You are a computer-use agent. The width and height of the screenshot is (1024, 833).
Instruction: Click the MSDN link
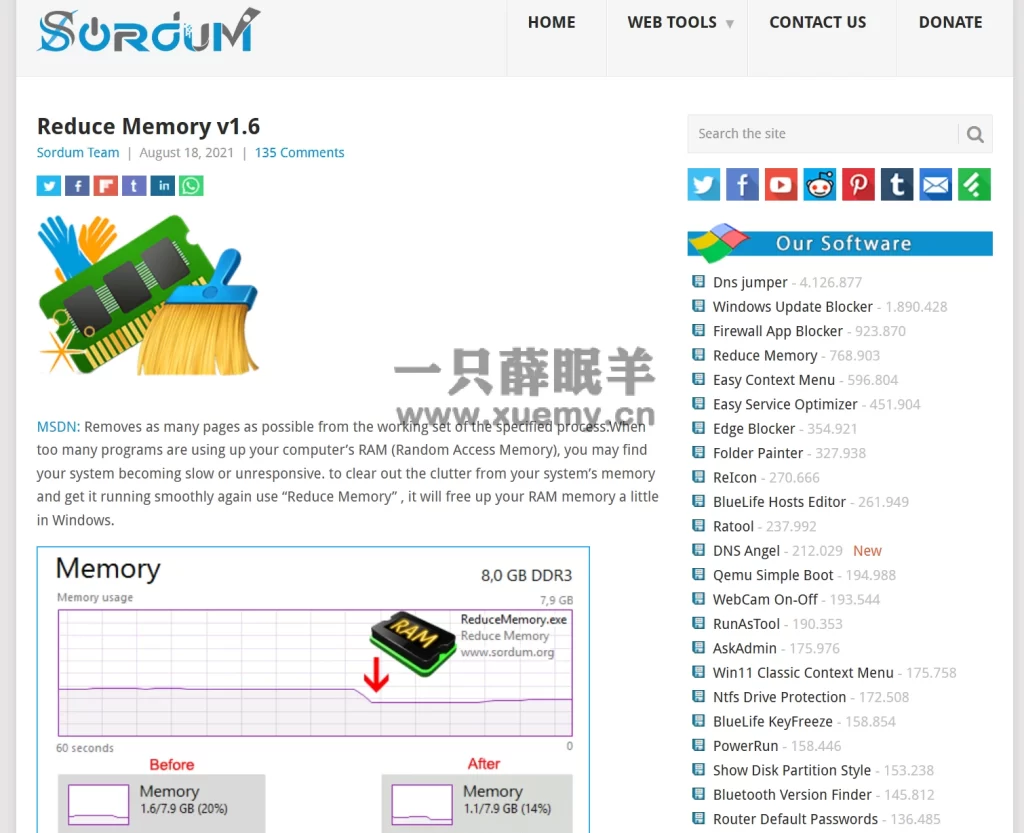(x=58, y=427)
